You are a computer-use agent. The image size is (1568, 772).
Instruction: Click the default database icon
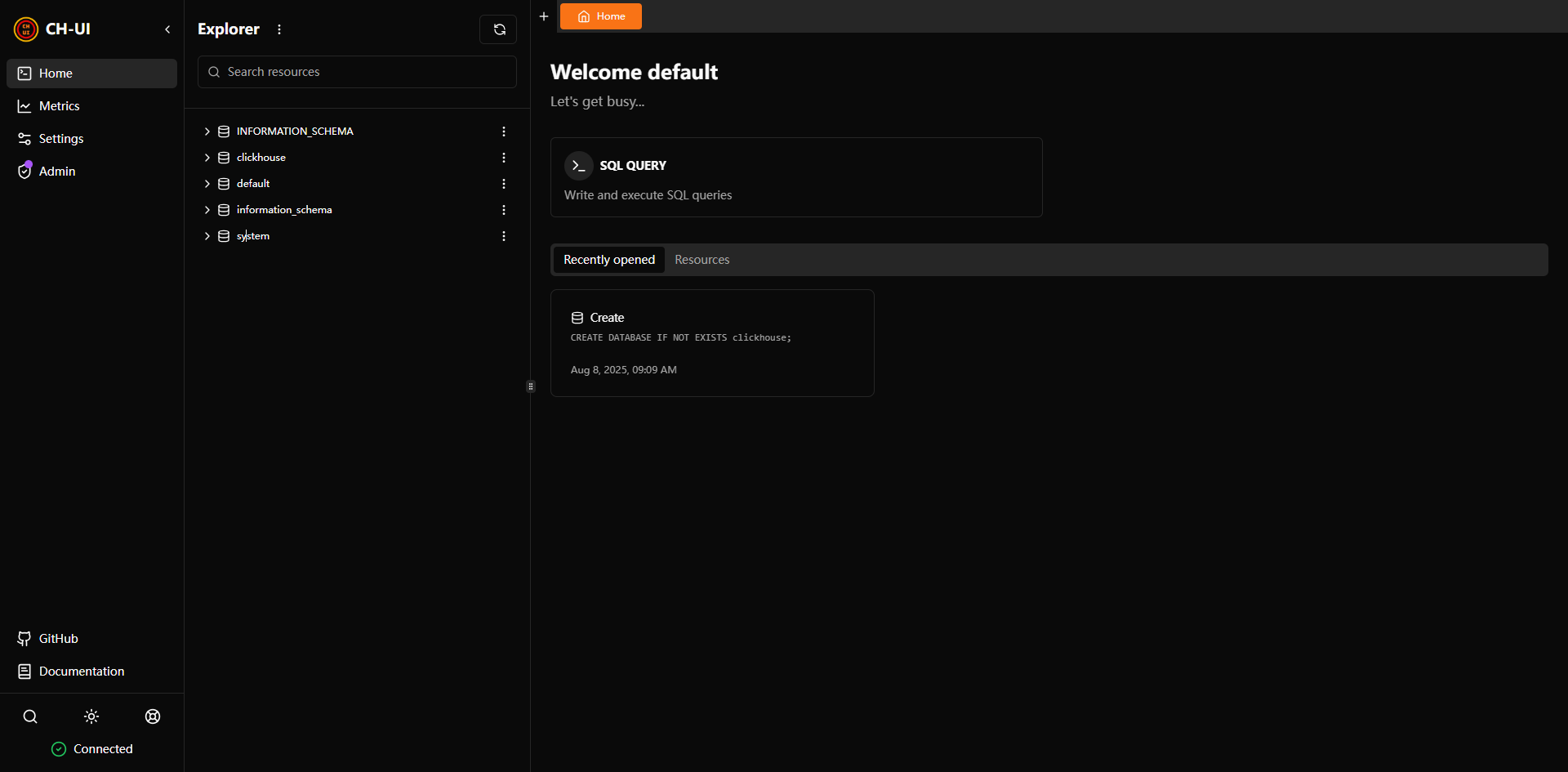[224, 184]
